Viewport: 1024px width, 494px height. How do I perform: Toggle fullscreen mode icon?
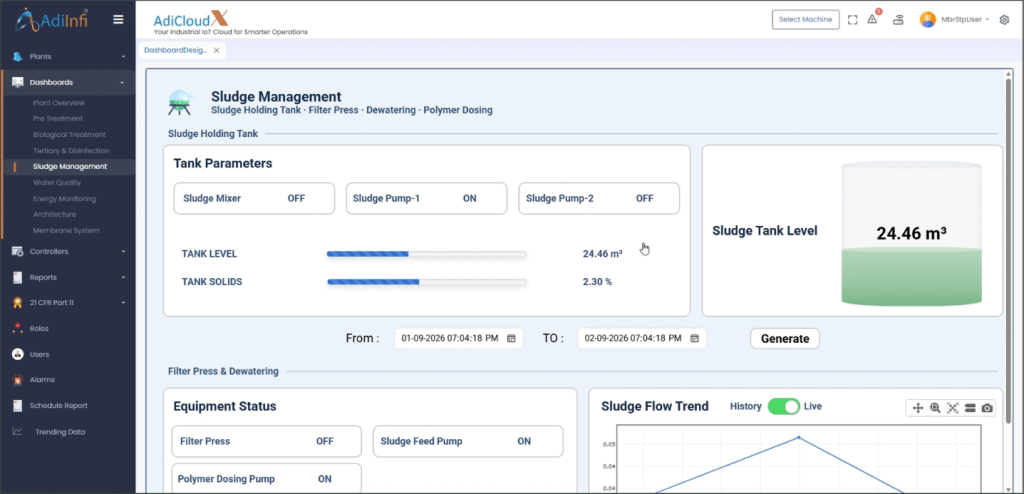(x=852, y=20)
